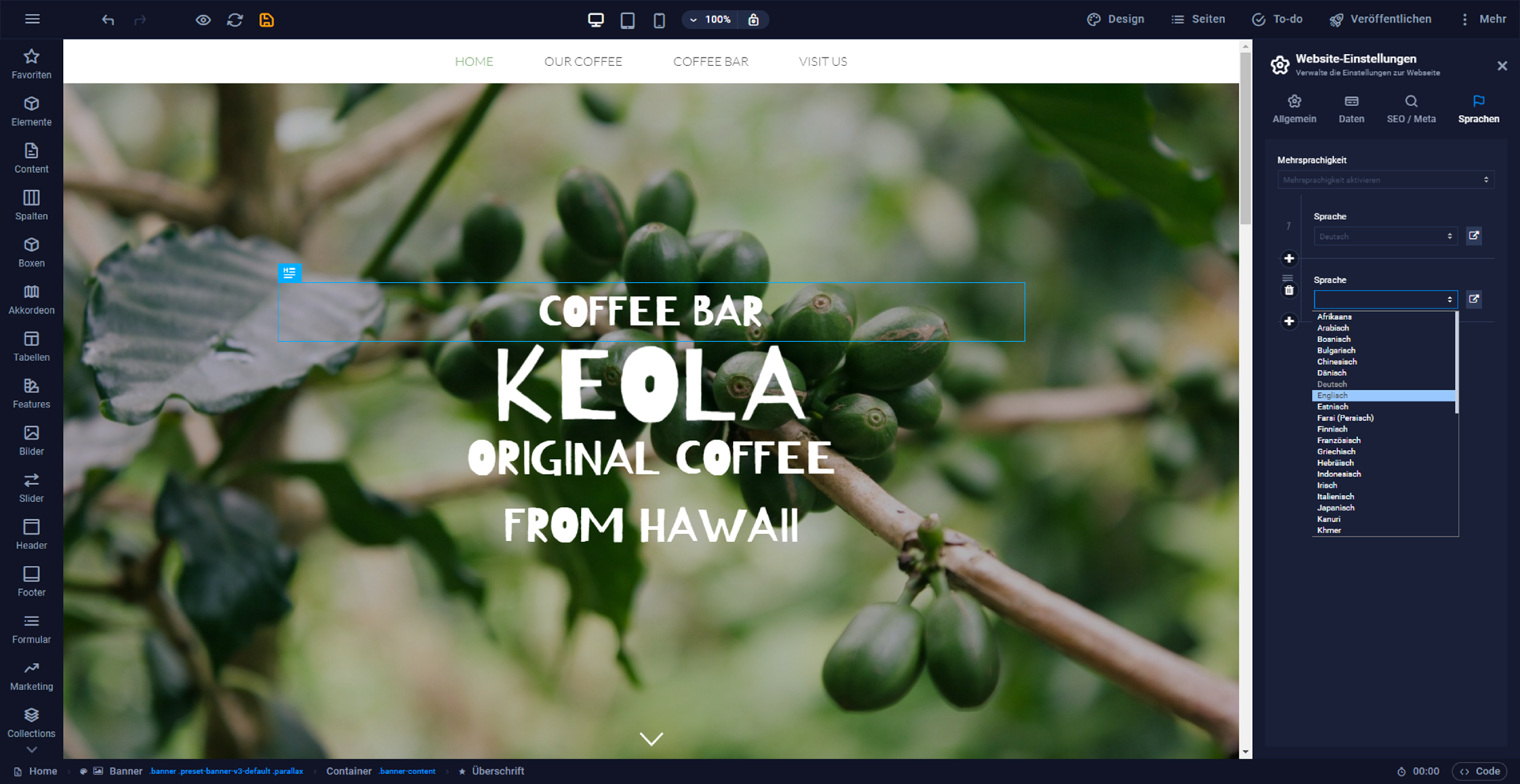The height and width of the screenshot is (784, 1520).
Task: Open the Mehrsprachigkeit aktivieren dropdown
Action: (x=1385, y=180)
